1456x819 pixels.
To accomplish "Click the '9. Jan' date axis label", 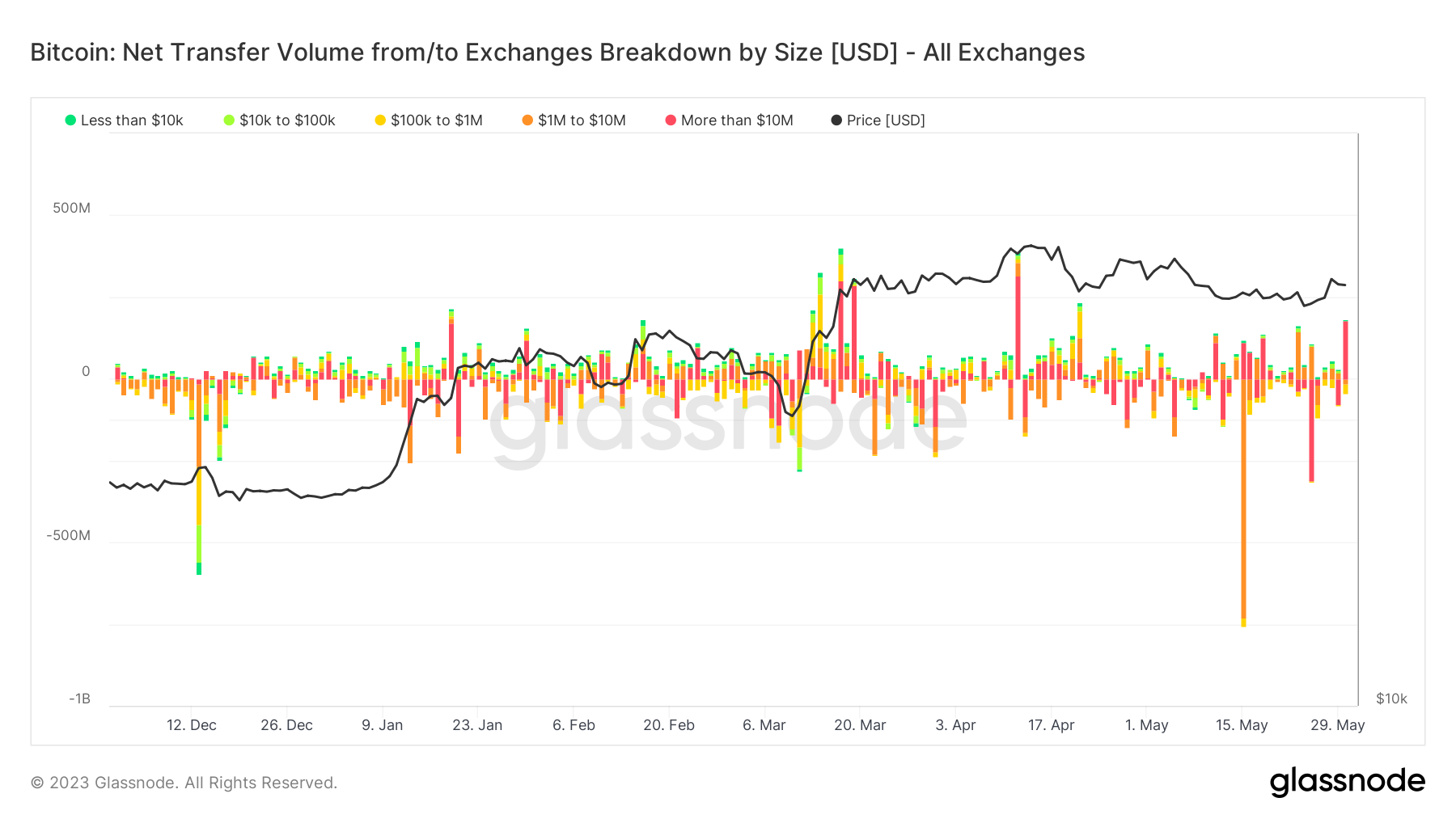I will click(x=382, y=725).
